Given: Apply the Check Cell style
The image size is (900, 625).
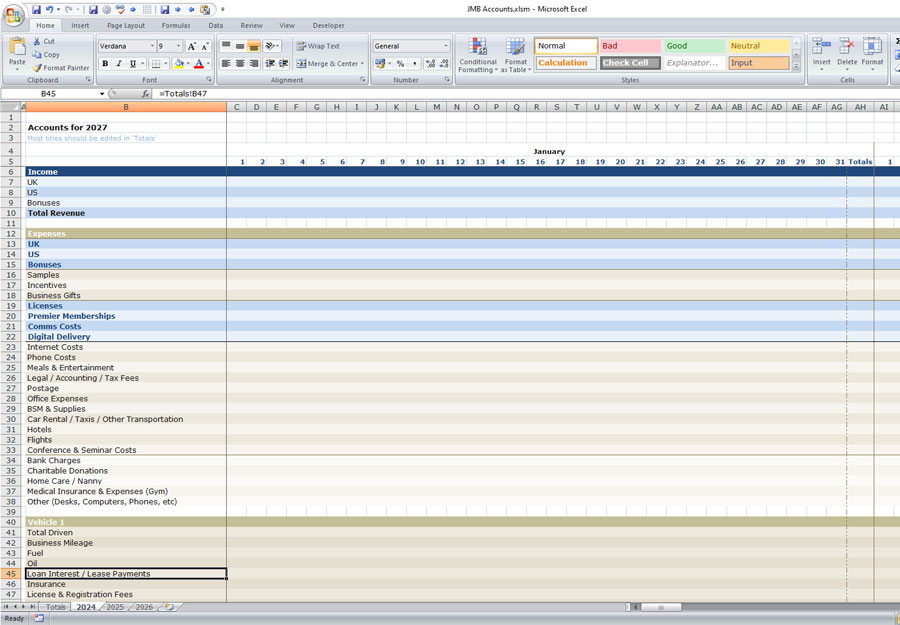Looking at the screenshot, I should pyautogui.click(x=630, y=63).
